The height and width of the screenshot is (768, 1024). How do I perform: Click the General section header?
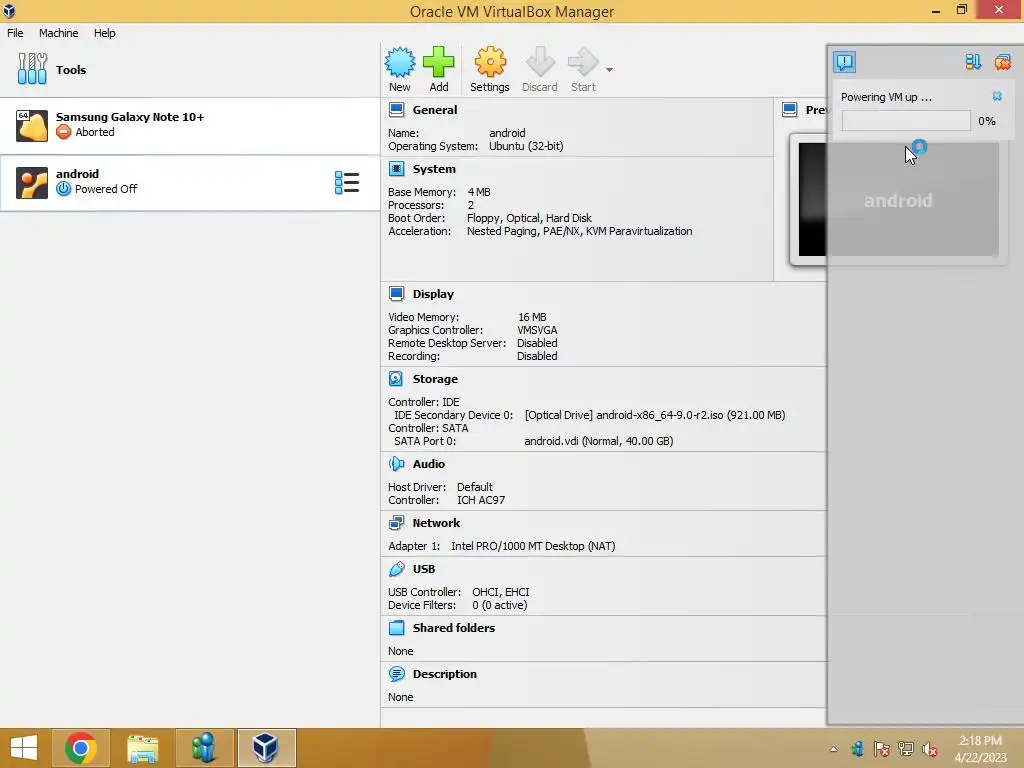[434, 110]
